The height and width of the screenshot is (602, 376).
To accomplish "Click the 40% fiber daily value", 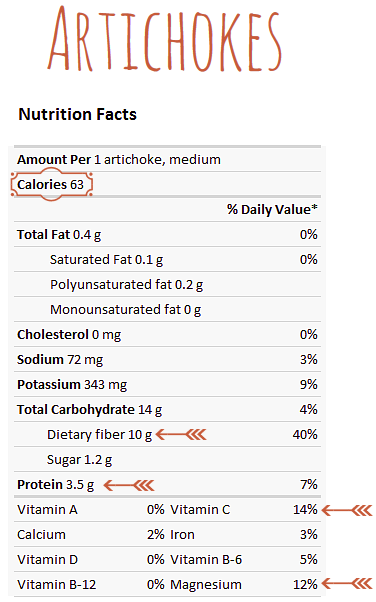I will pyautogui.click(x=305, y=434).
